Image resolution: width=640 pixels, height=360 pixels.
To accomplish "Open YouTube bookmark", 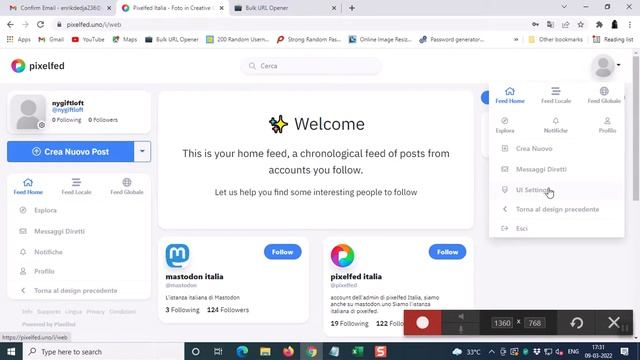I will pos(88,40).
